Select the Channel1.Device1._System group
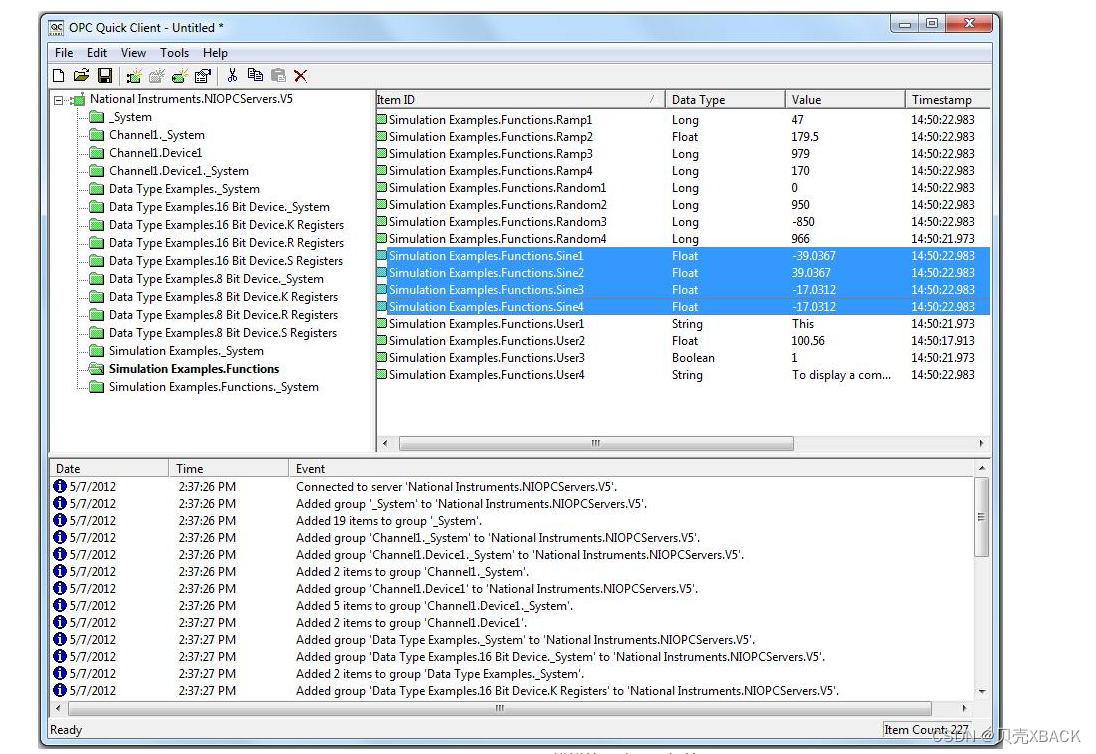This screenshot has height=754, width=1096. [x=178, y=171]
